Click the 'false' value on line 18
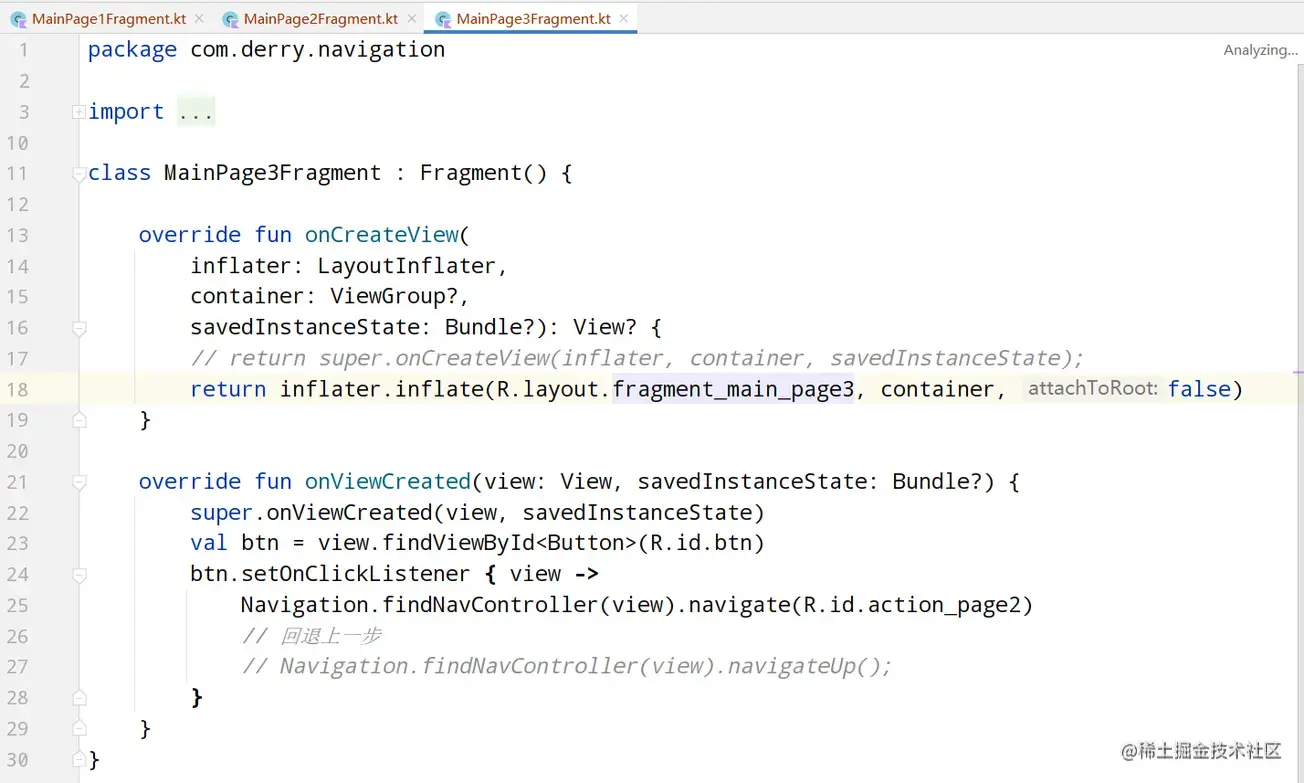1304x783 pixels. coord(1200,389)
